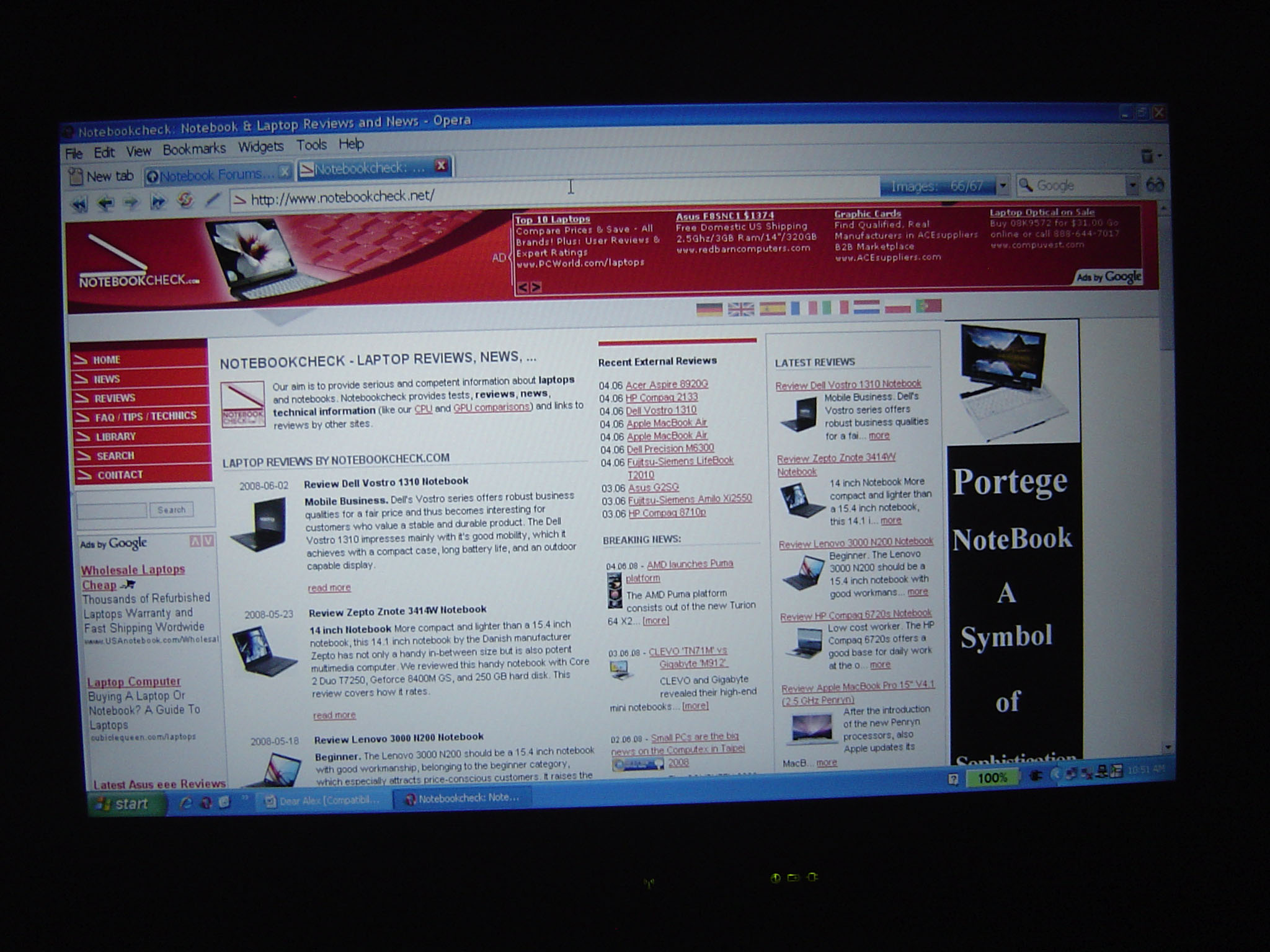This screenshot has width=1270, height=952.
Task: Open the File menu
Action: coord(74,153)
